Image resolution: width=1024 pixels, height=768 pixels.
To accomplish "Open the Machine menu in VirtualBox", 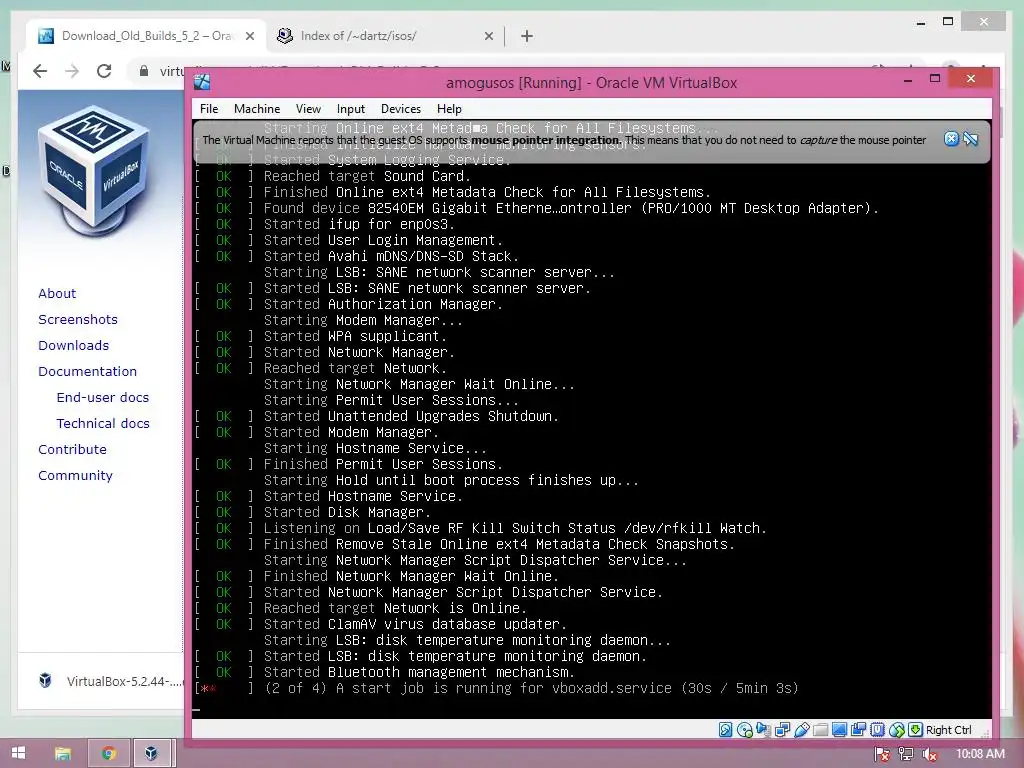I will click(257, 109).
